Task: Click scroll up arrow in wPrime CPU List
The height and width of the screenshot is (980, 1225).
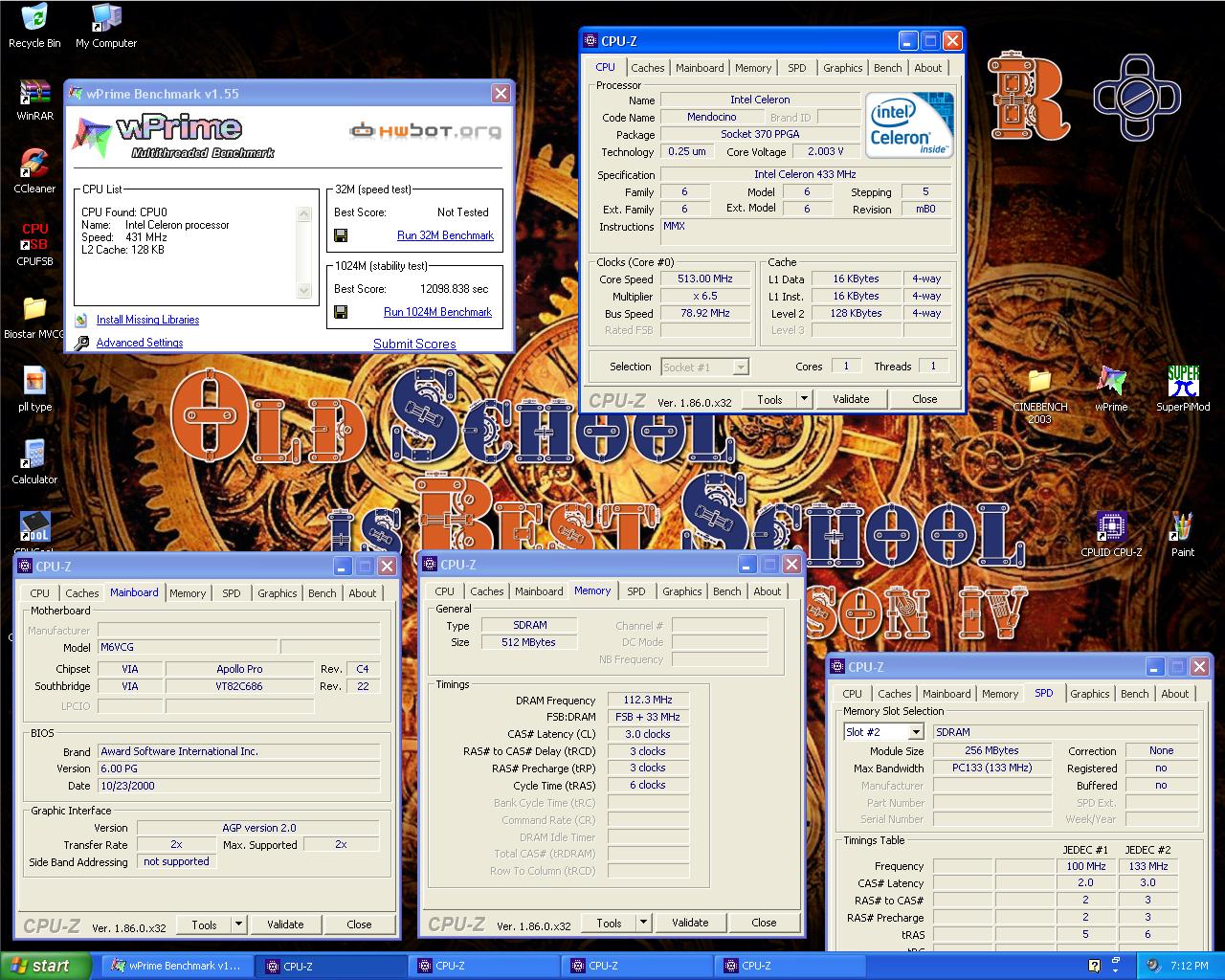Action: click(x=304, y=214)
